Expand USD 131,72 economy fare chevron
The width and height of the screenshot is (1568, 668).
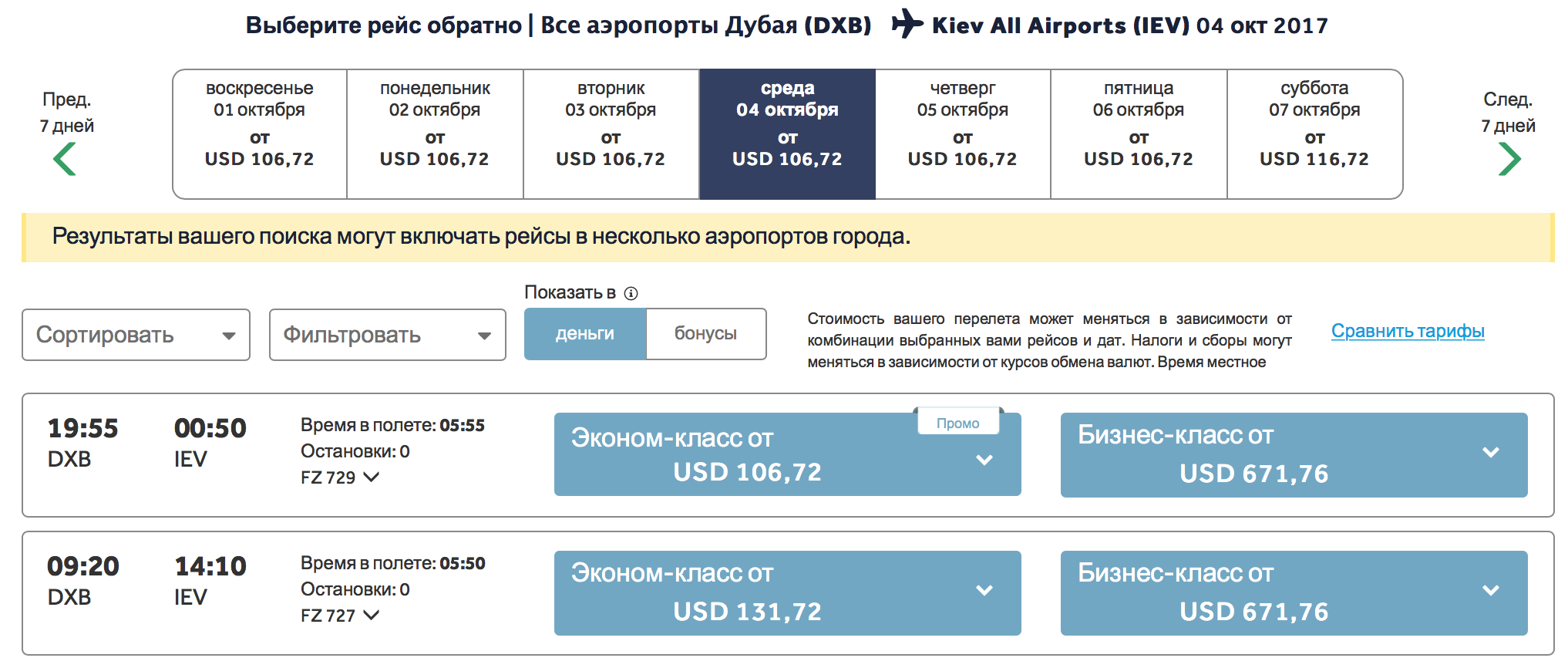click(984, 591)
